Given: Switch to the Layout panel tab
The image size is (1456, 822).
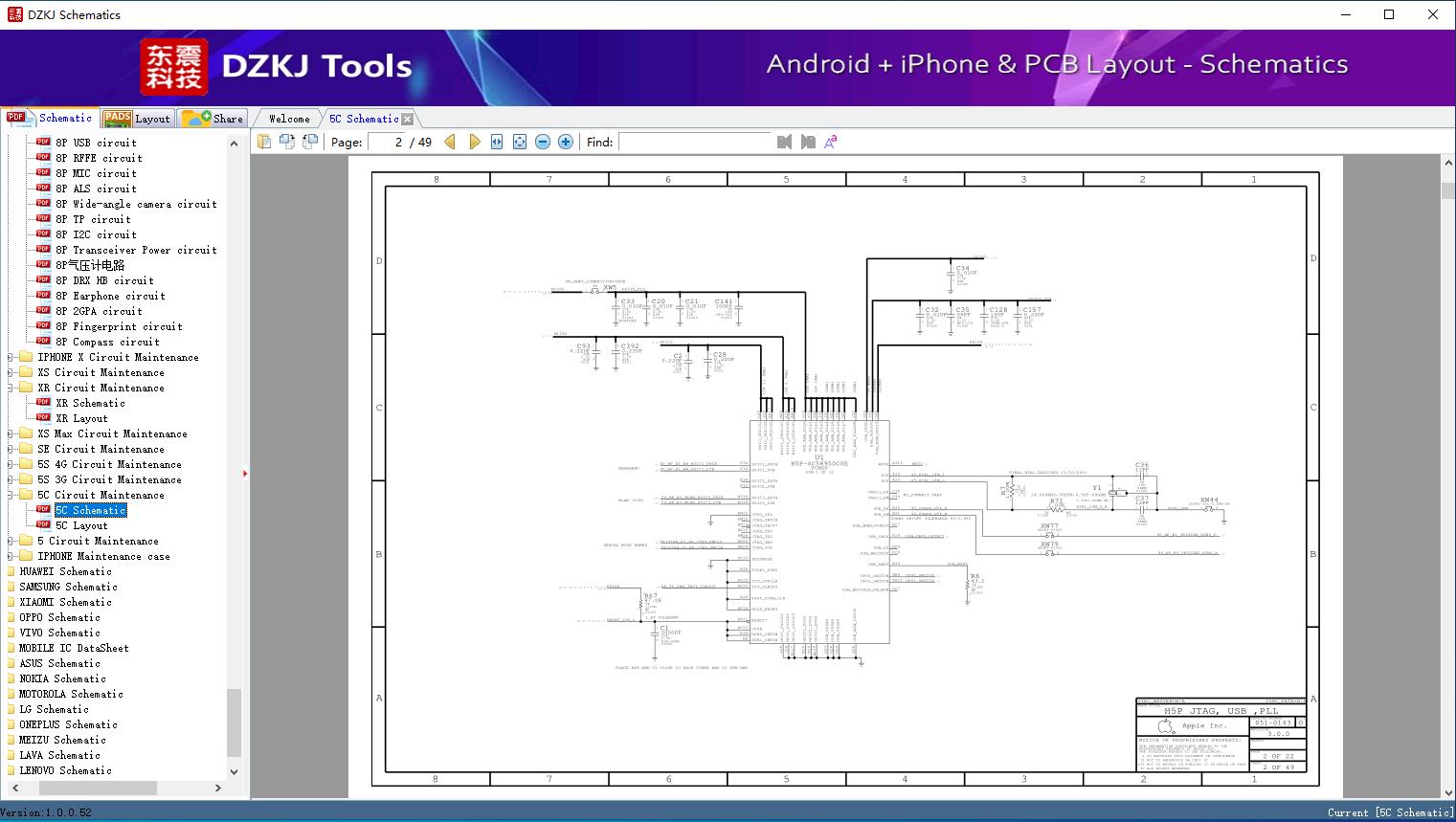Looking at the screenshot, I should (136, 119).
